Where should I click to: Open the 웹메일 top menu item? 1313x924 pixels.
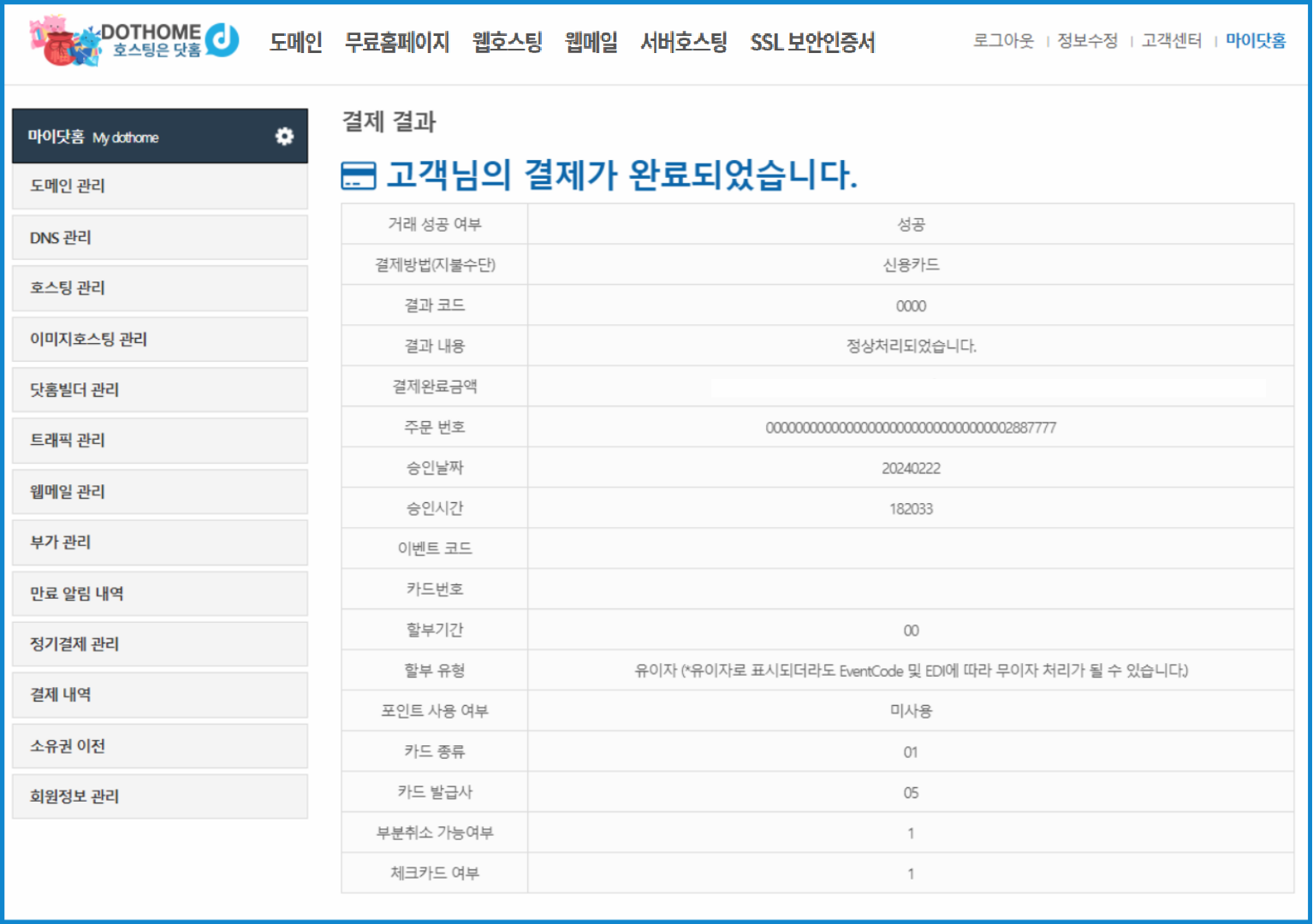591,42
